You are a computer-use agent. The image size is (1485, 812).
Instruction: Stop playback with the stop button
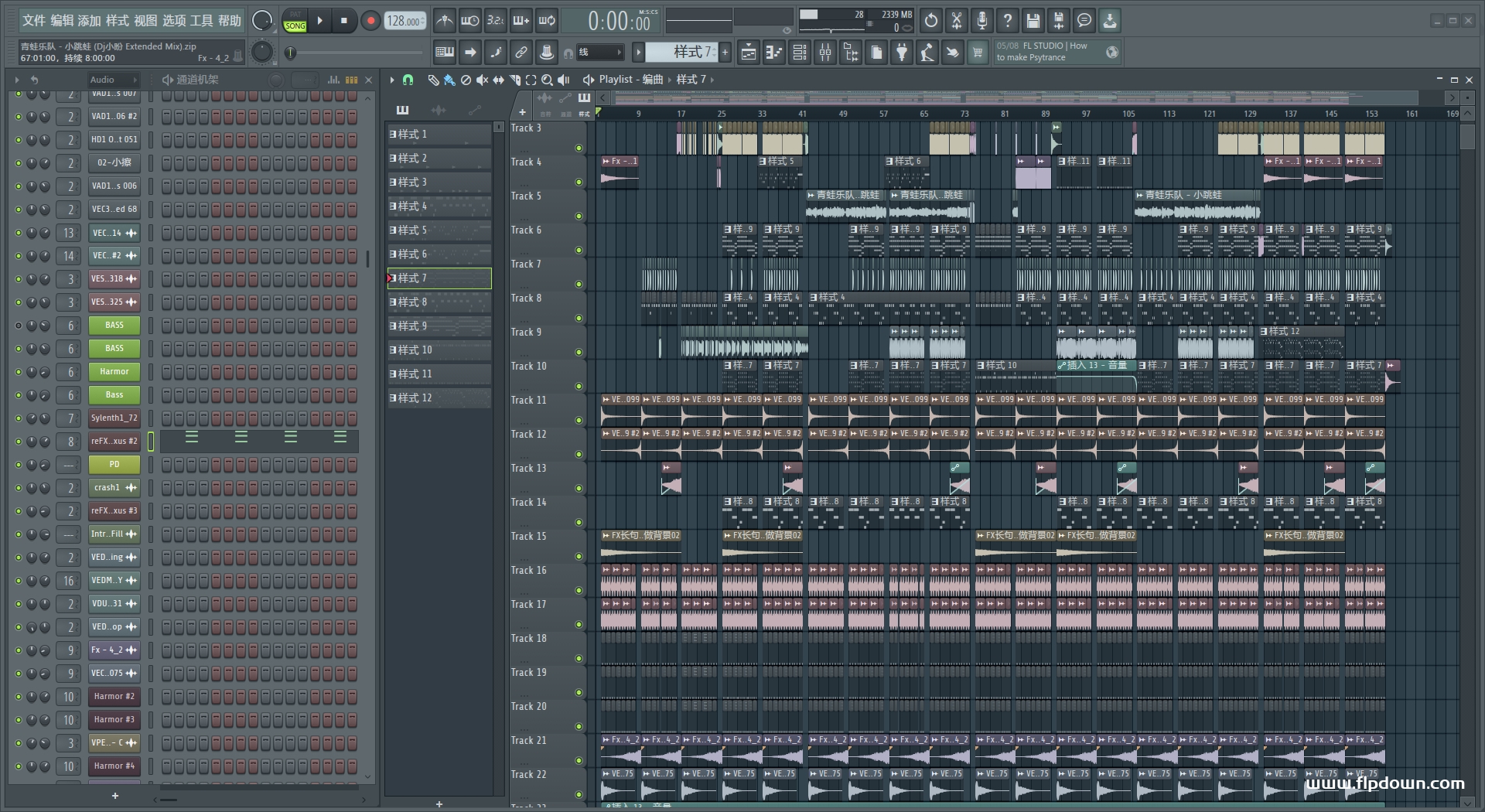tap(344, 21)
